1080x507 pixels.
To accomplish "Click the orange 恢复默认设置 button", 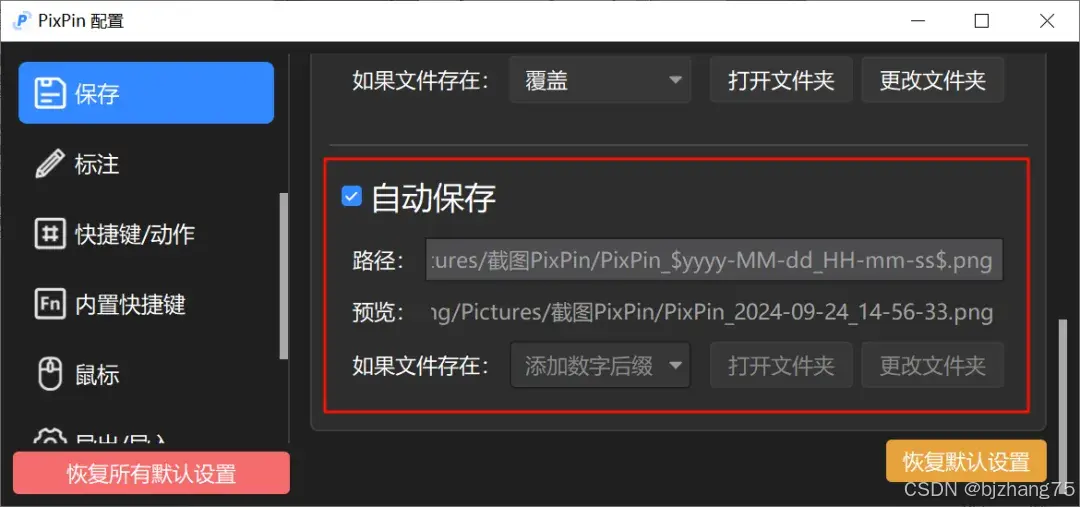I will [x=966, y=462].
